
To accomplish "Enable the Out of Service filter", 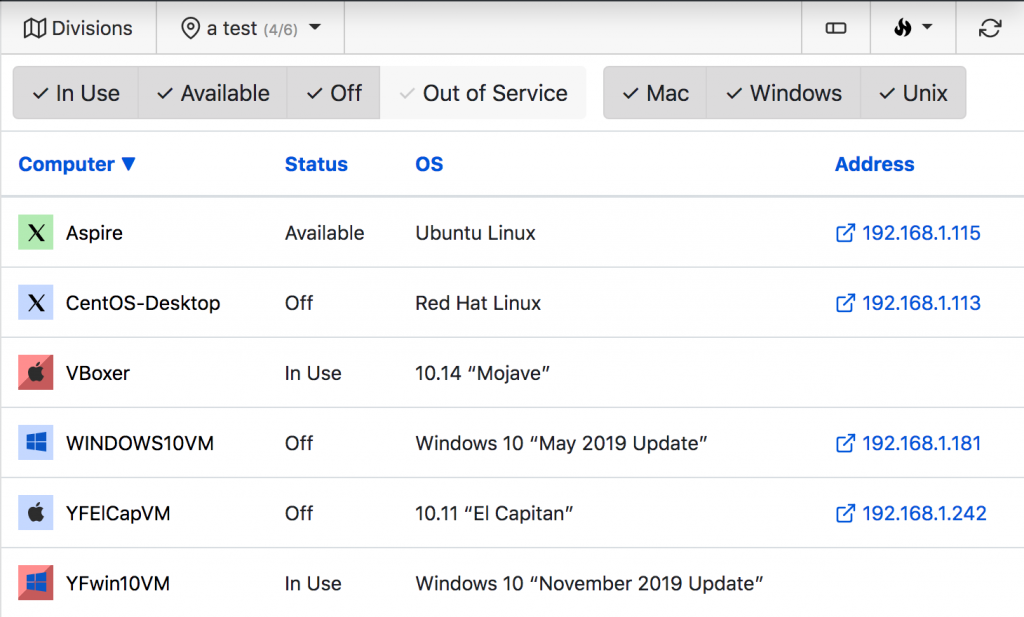I will 483,92.
